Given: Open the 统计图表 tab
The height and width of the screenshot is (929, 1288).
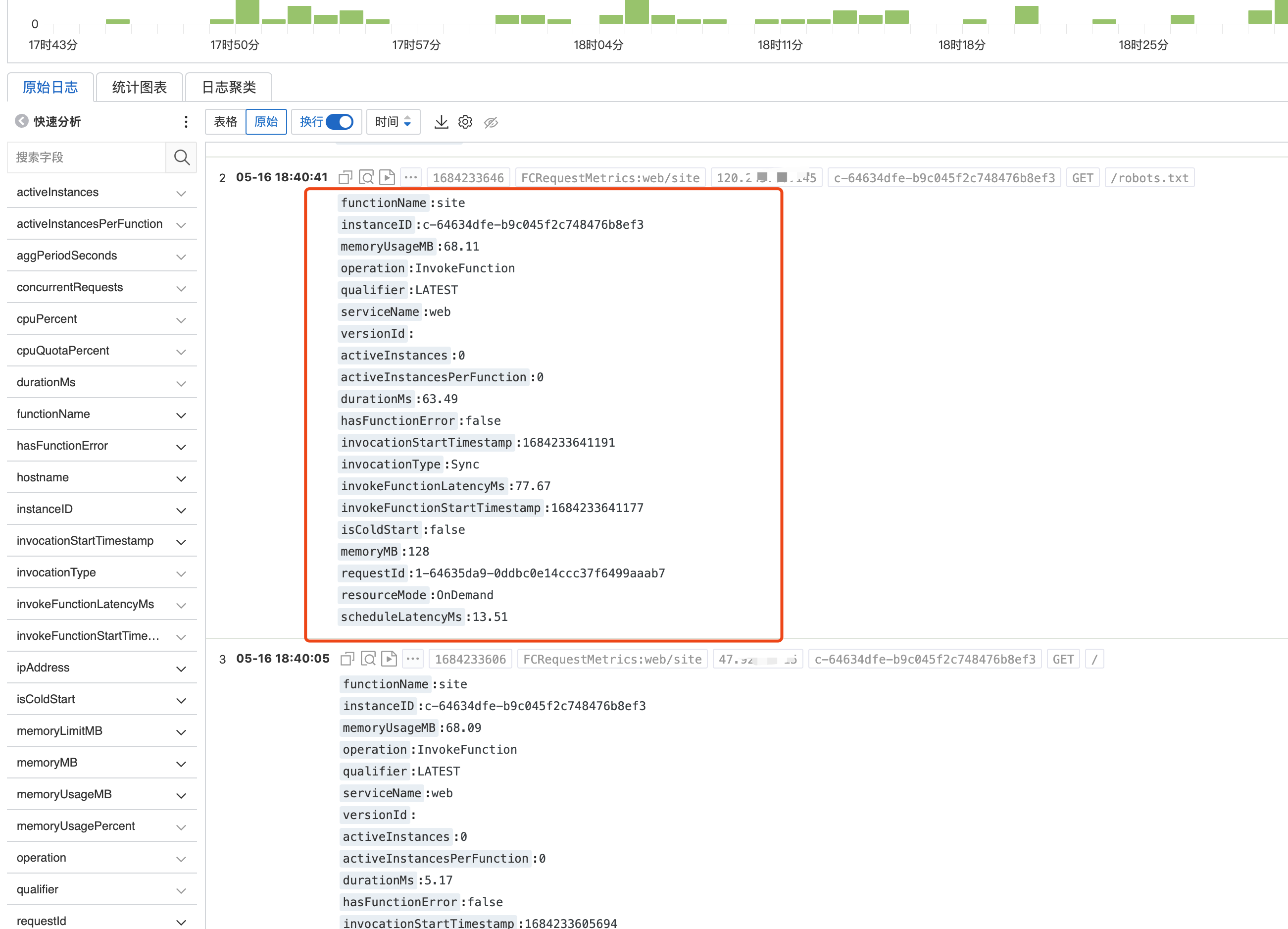Looking at the screenshot, I should tap(139, 87).
